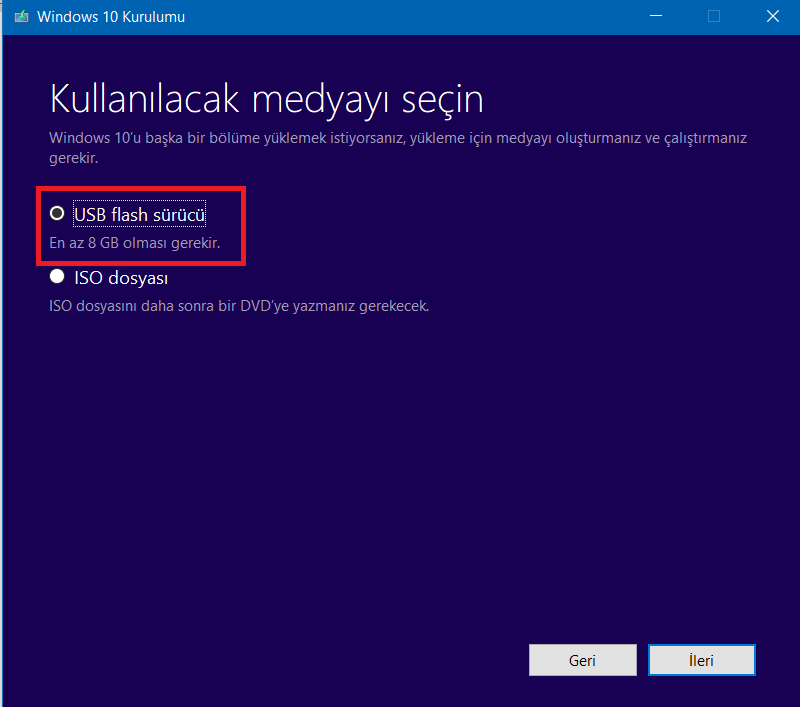Click the 'En az 8 GB olması gerekir.' text
Viewport: 800px width, 707px height.
(135, 243)
